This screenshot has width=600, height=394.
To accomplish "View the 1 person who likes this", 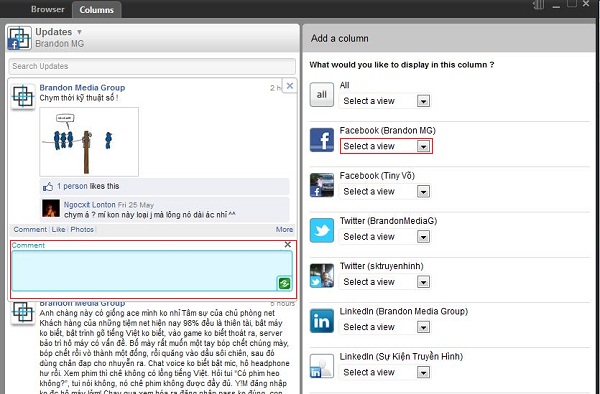I will 72,186.
